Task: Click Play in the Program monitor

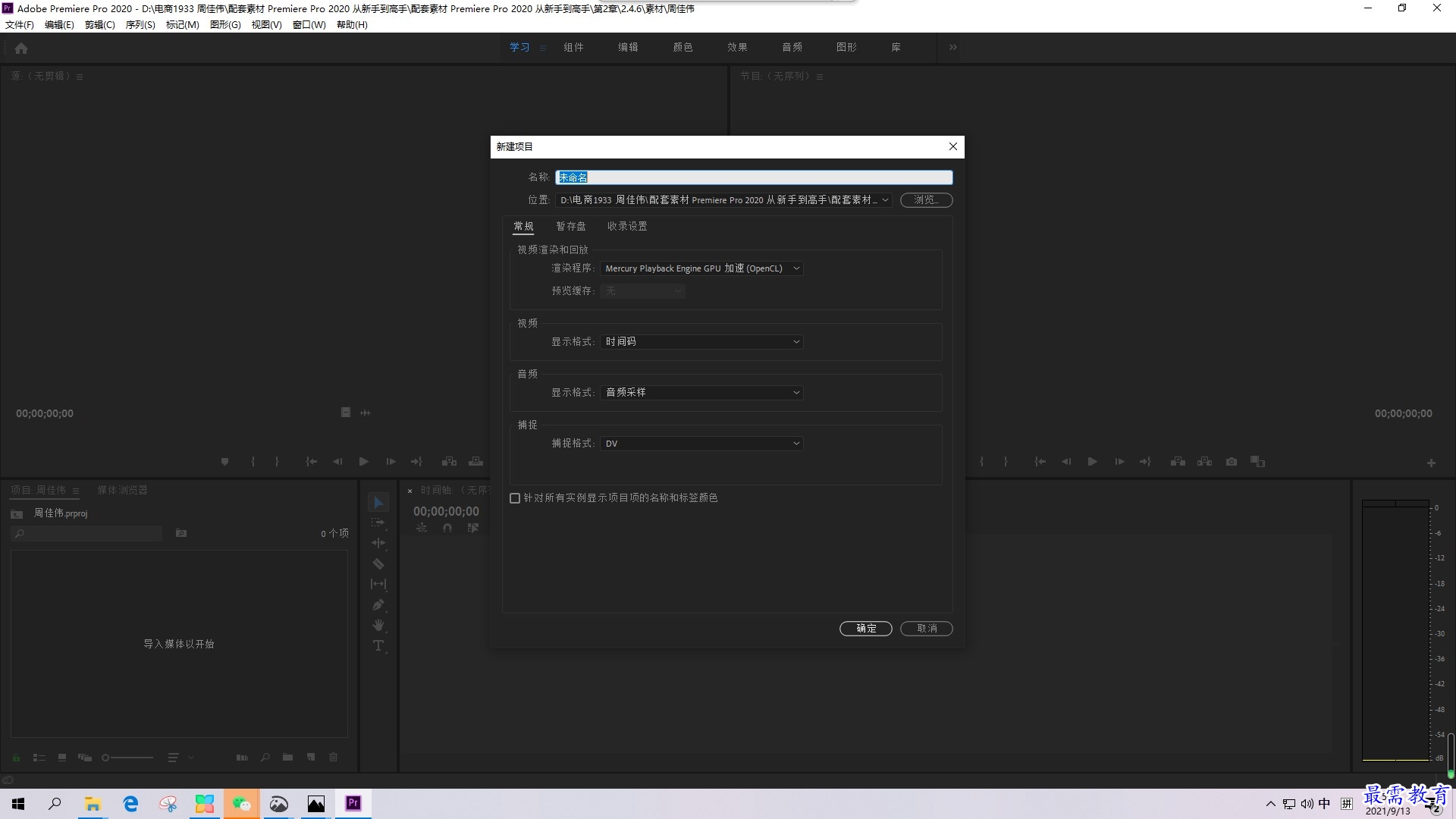Action: point(1093,462)
